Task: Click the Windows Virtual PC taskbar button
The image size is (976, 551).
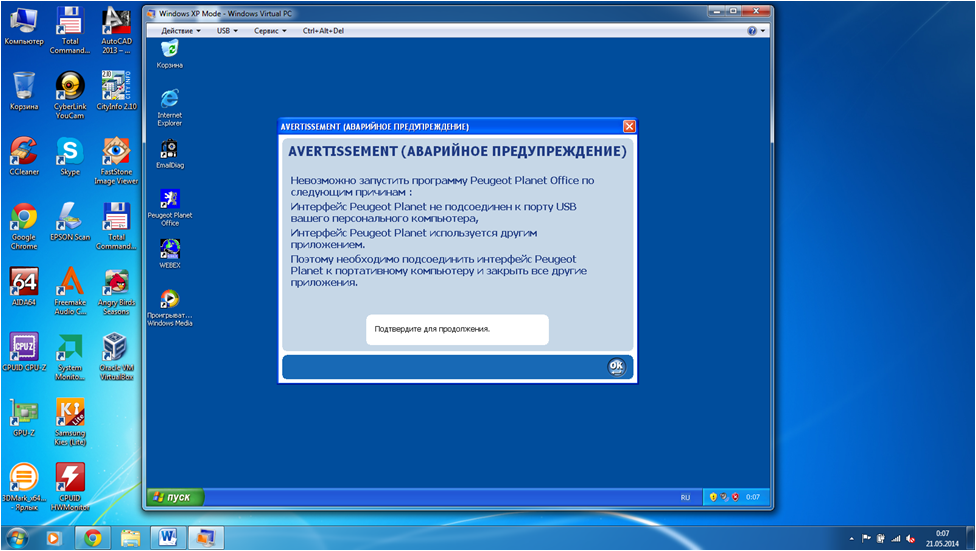Action: [206, 538]
